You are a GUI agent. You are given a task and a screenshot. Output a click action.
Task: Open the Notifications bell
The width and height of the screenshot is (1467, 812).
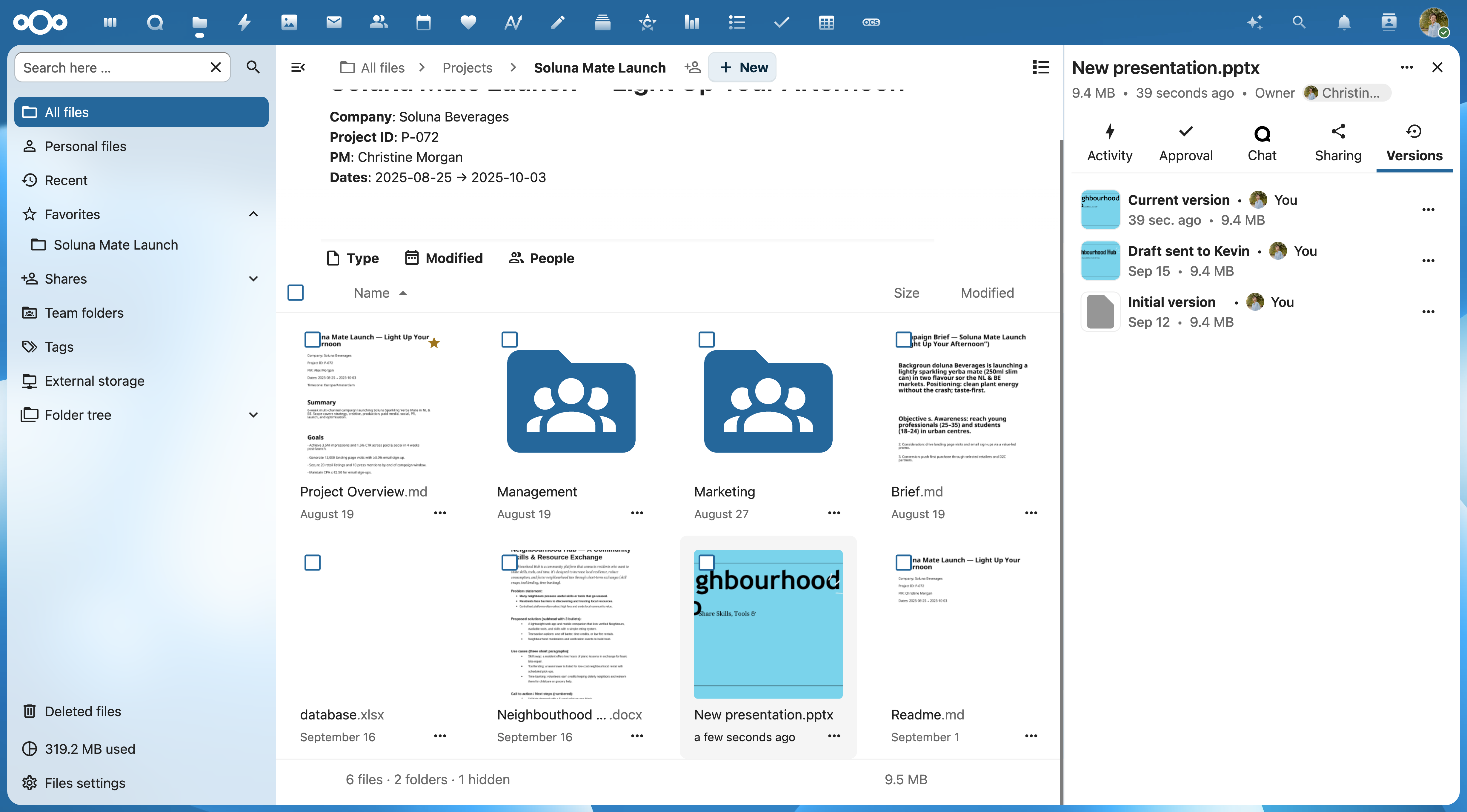1343,22
